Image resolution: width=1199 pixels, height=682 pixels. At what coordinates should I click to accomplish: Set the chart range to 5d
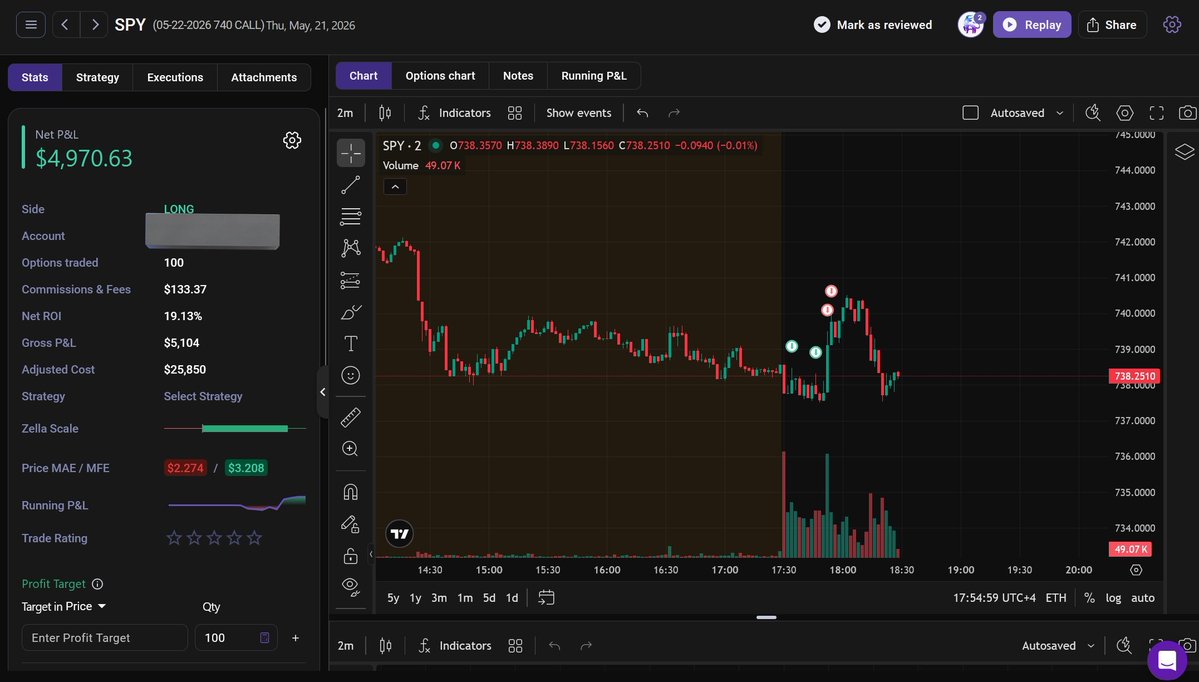click(x=489, y=598)
